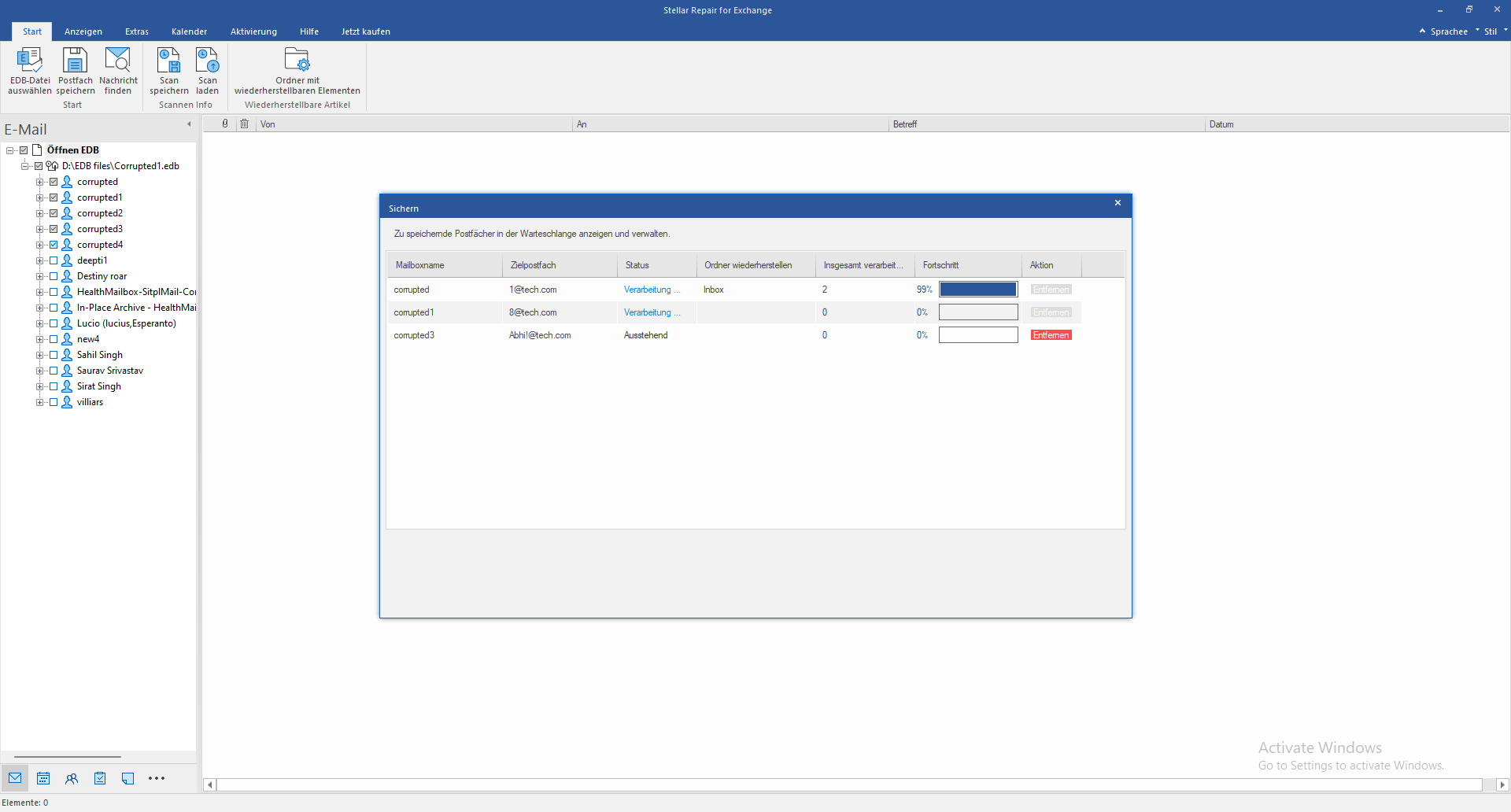Screen dimensions: 1511x812
Task: Open the Stil style dropdown
Action: click(x=1495, y=31)
